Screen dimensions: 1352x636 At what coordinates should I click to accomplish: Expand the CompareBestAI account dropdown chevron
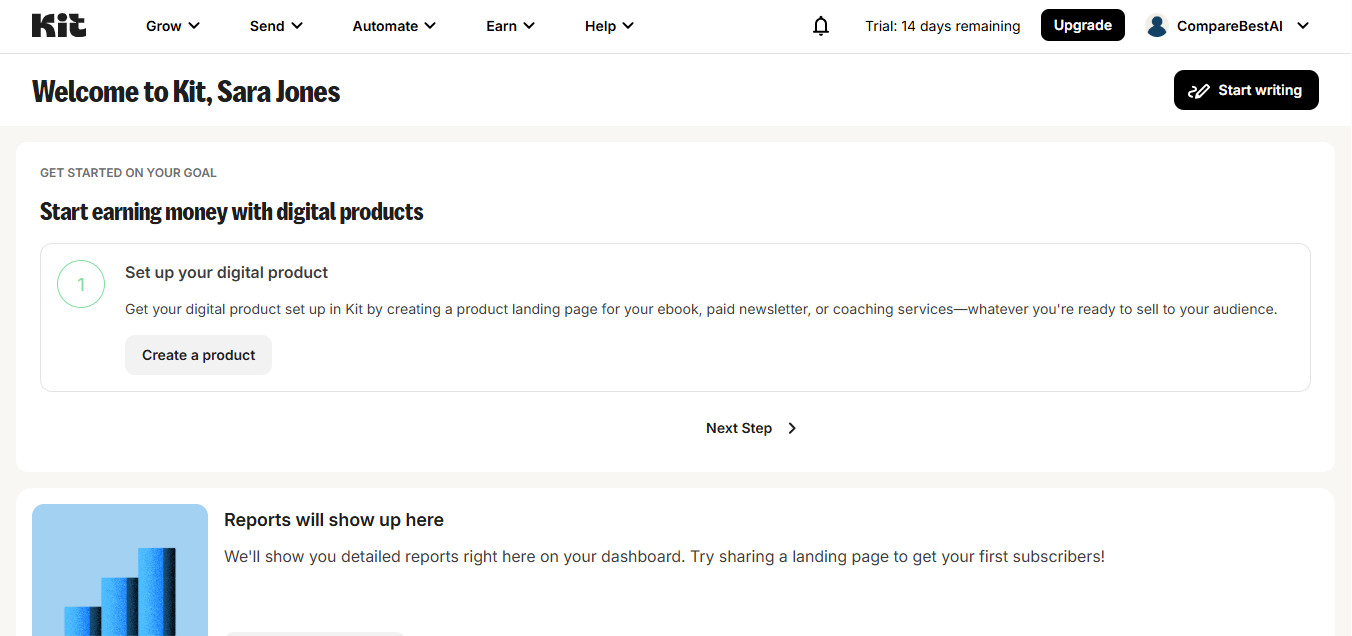[1303, 26]
